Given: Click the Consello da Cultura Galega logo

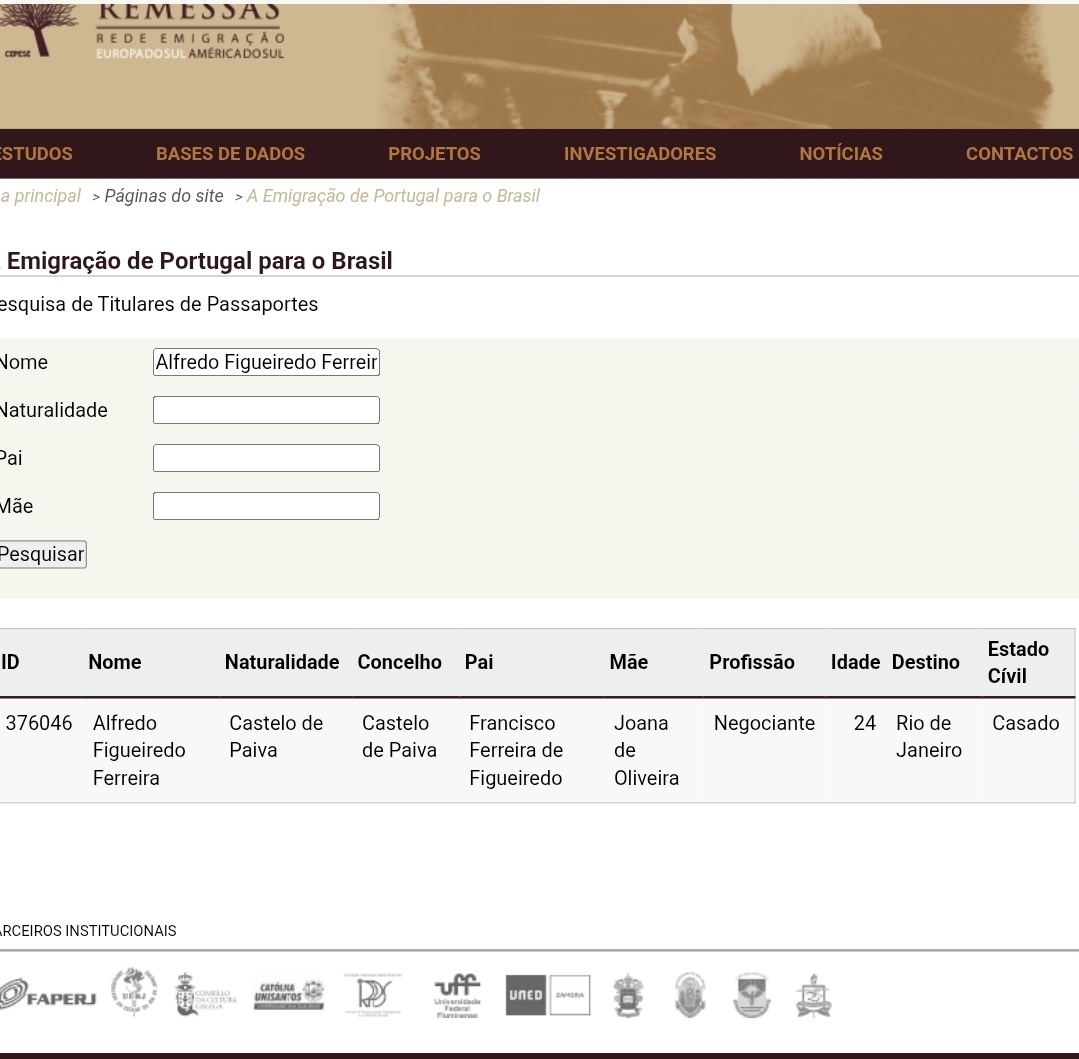Looking at the screenshot, I should [x=205, y=996].
